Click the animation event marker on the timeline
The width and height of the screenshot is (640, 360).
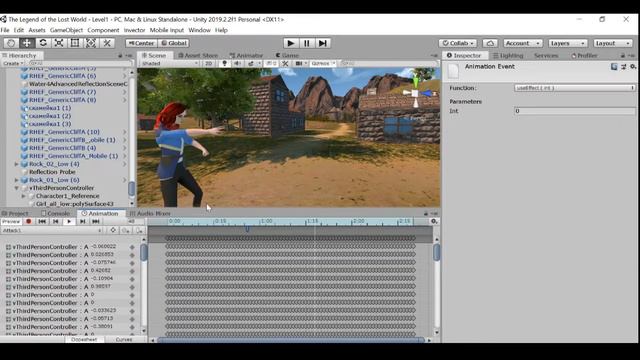click(x=247, y=229)
